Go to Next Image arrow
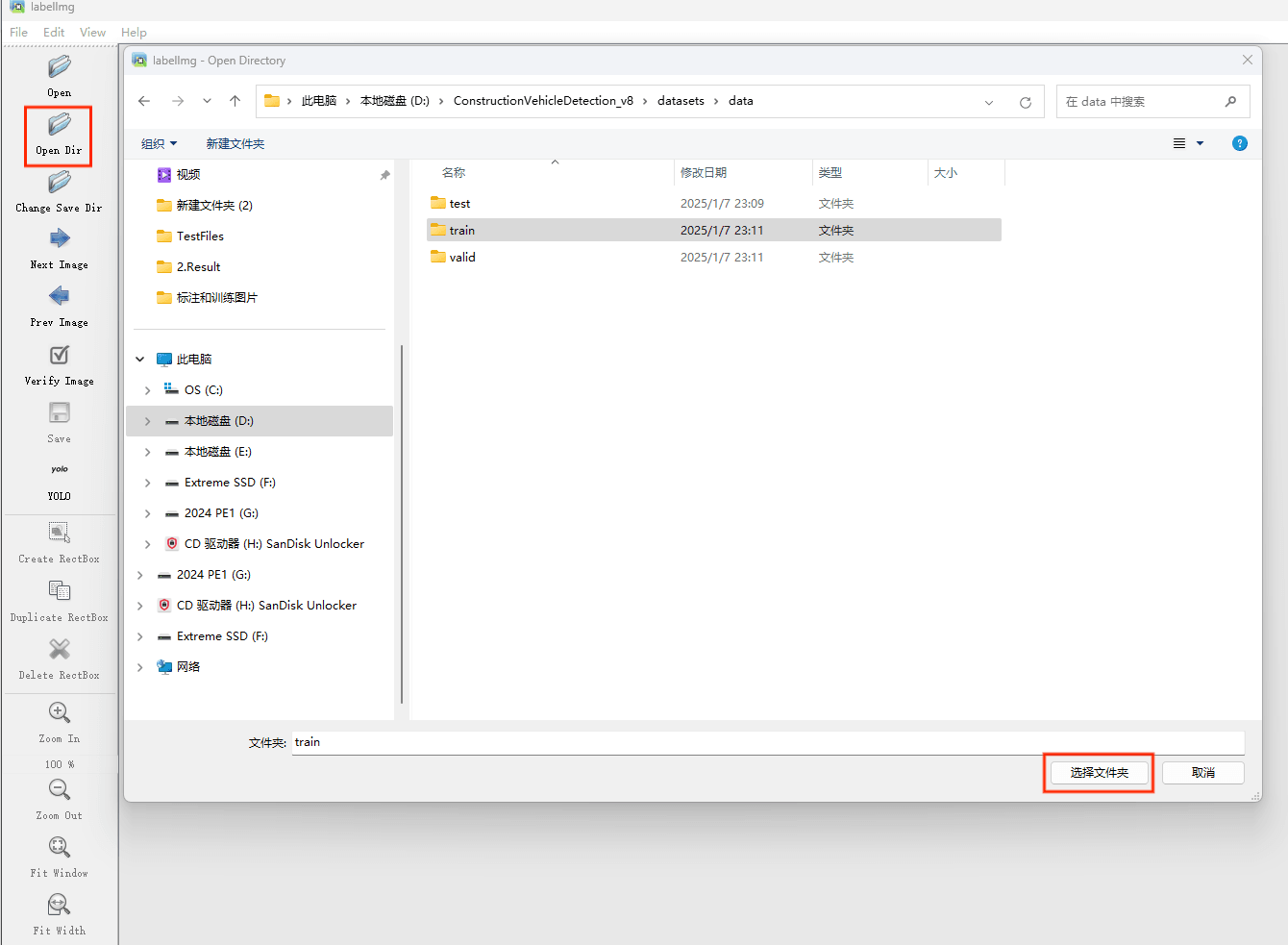1288x945 pixels. coord(59,239)
